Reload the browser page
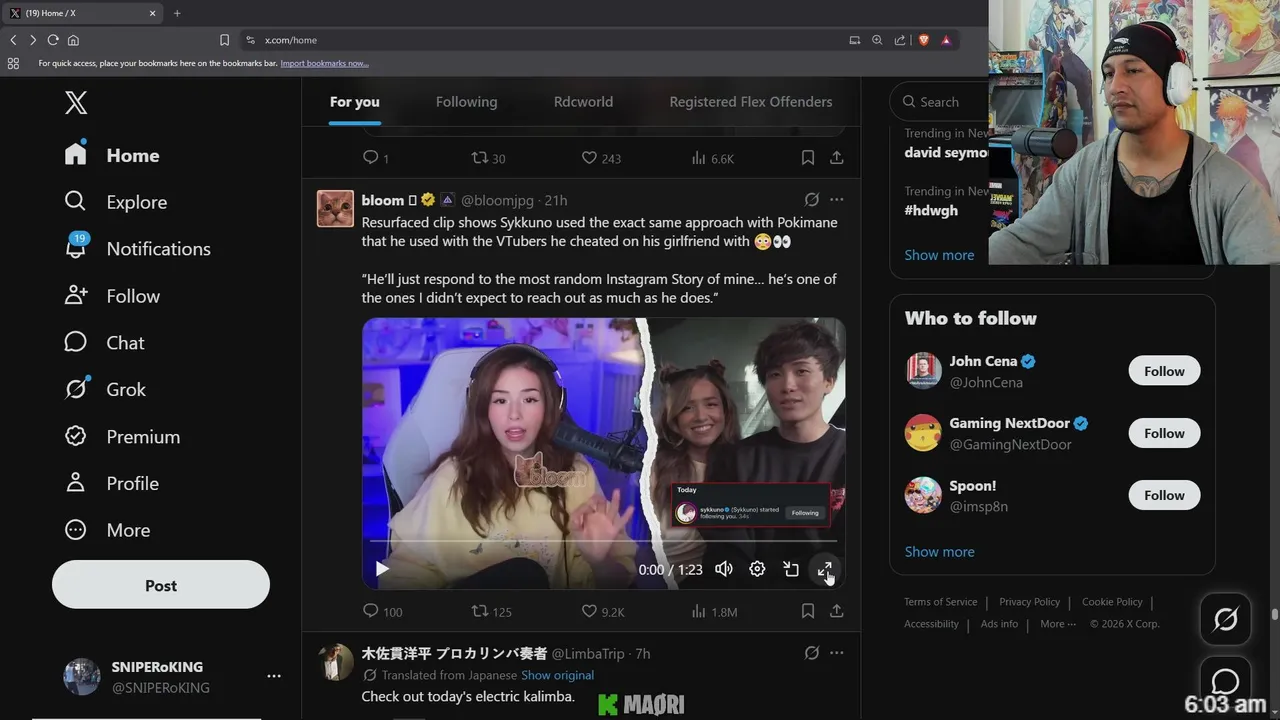 click(x=53, y=40)
